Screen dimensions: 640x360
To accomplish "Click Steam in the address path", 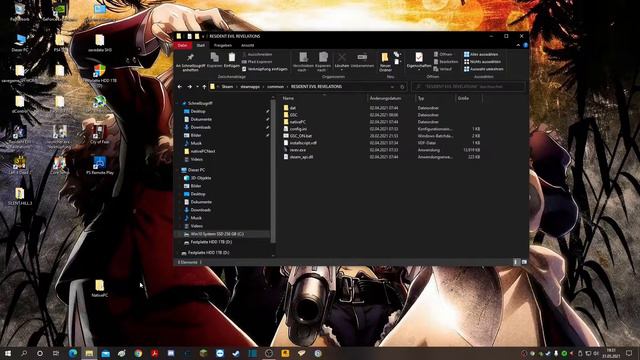I will [227, 87].
